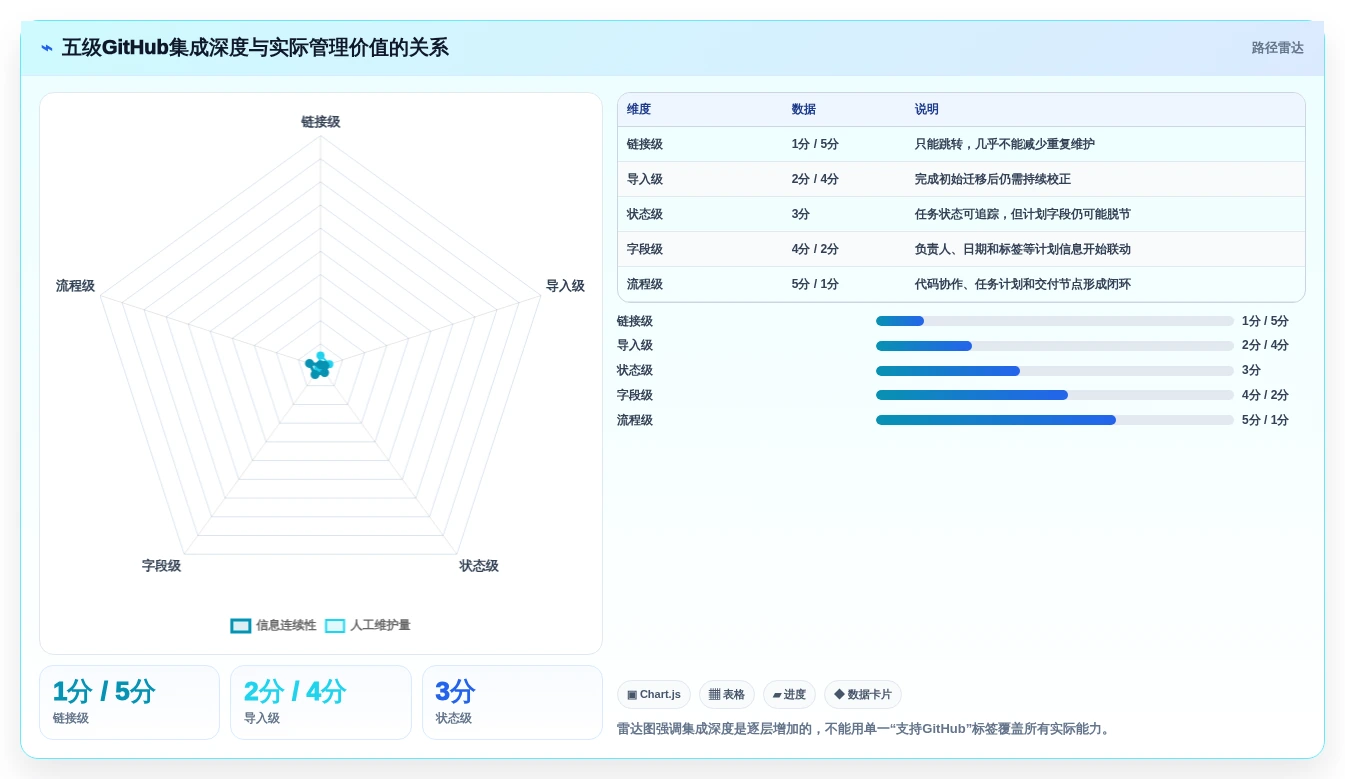The width and height of the screenshot is (1345, 779).
Task: Click the radar data points cluster at center
Action: coord(320,366)
